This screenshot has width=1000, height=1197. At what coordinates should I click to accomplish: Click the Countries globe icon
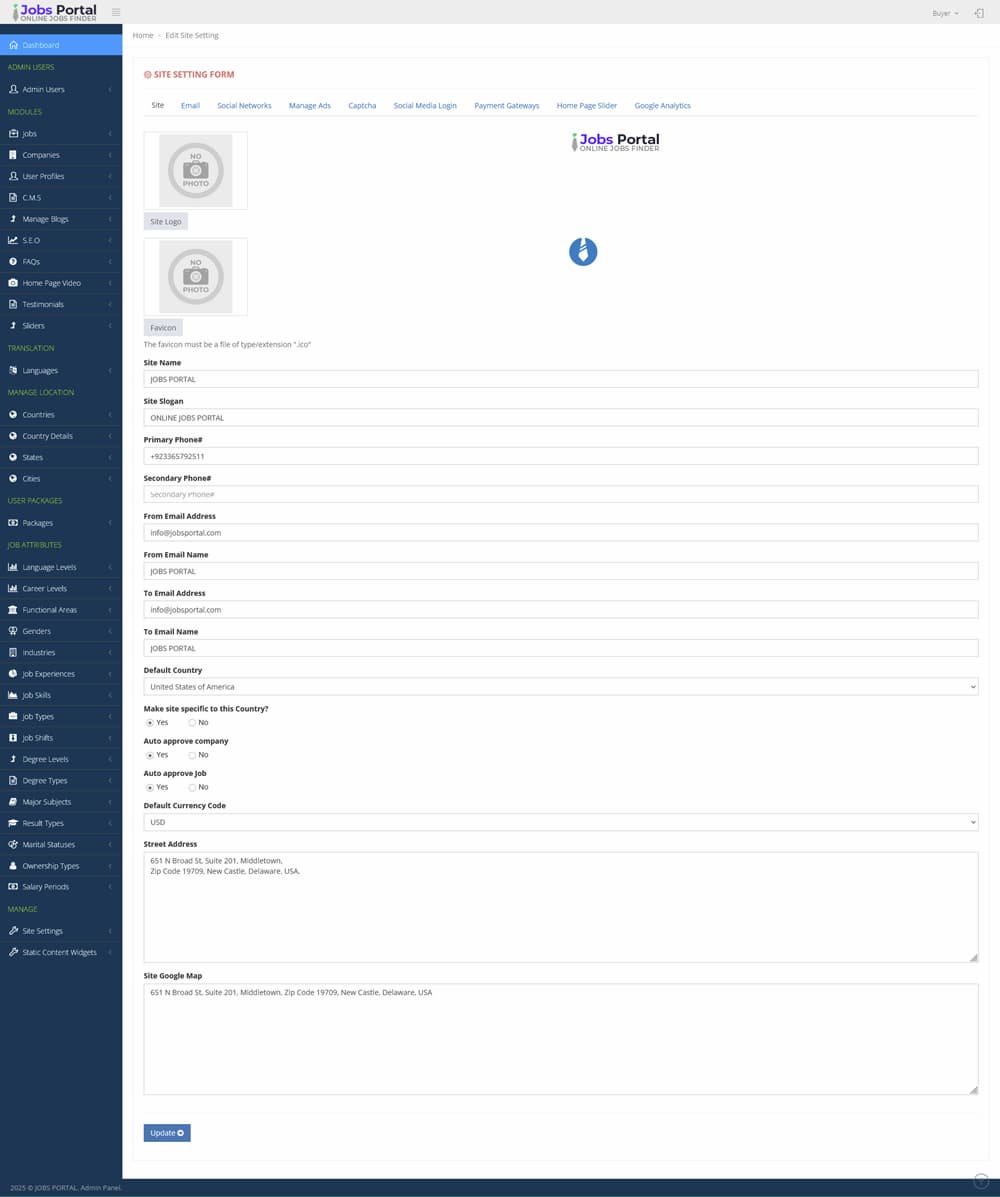tap(13, 415)
